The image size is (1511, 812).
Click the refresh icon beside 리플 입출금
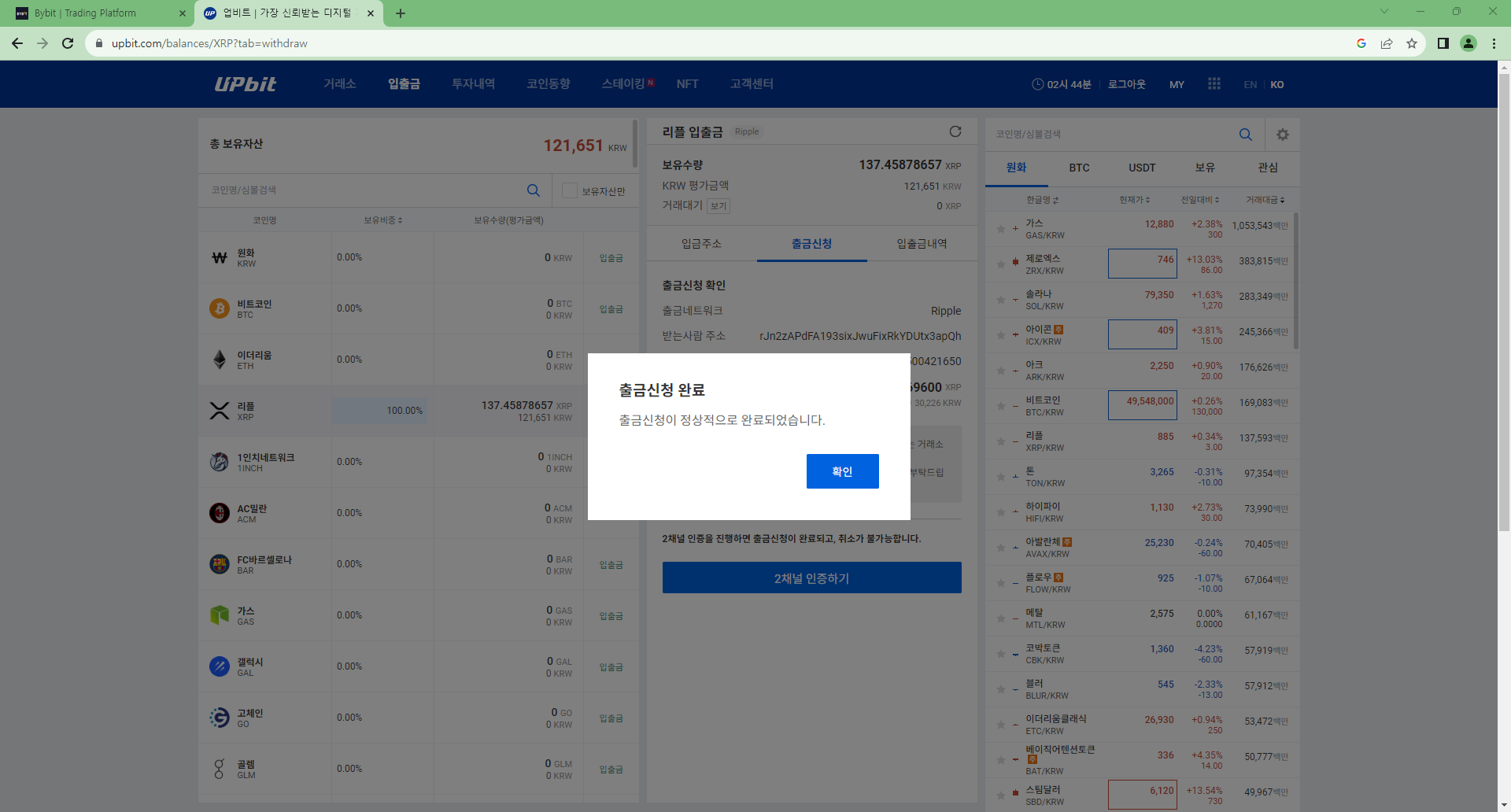(x=955, y=131)
